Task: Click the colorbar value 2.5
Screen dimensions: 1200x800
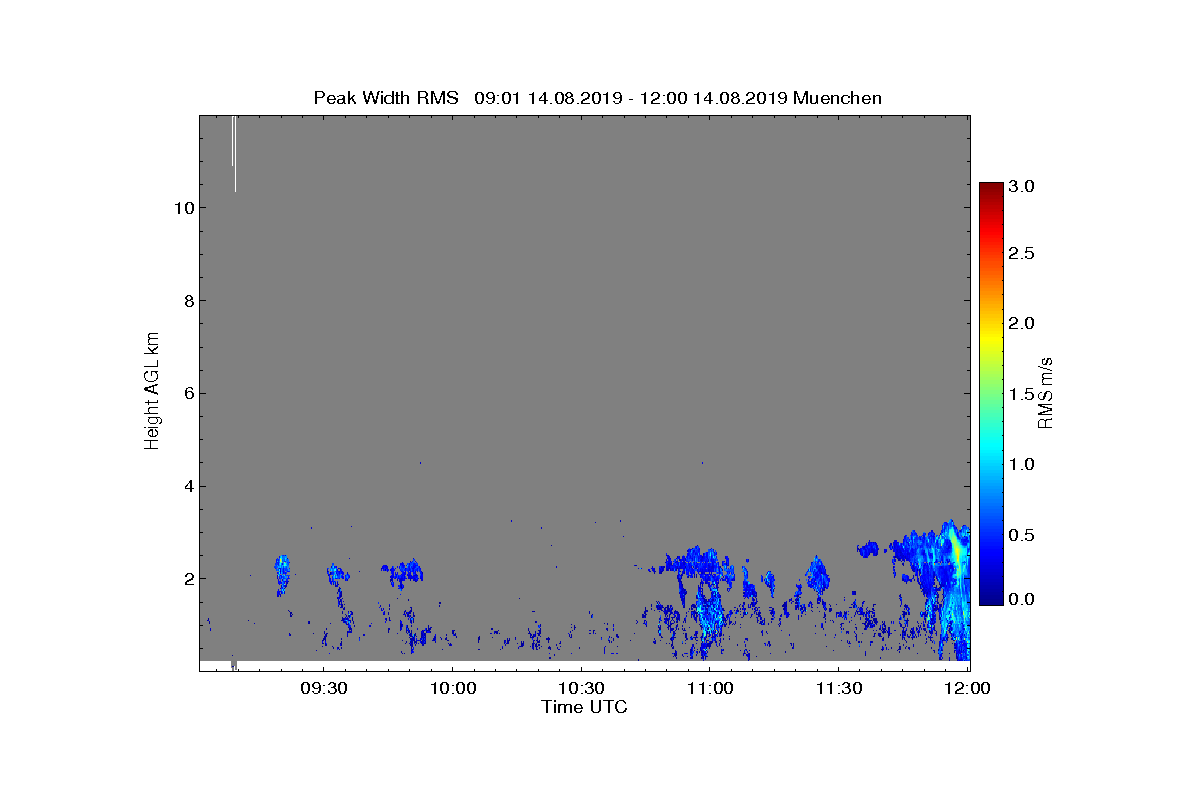Action: coord(1022,254)
